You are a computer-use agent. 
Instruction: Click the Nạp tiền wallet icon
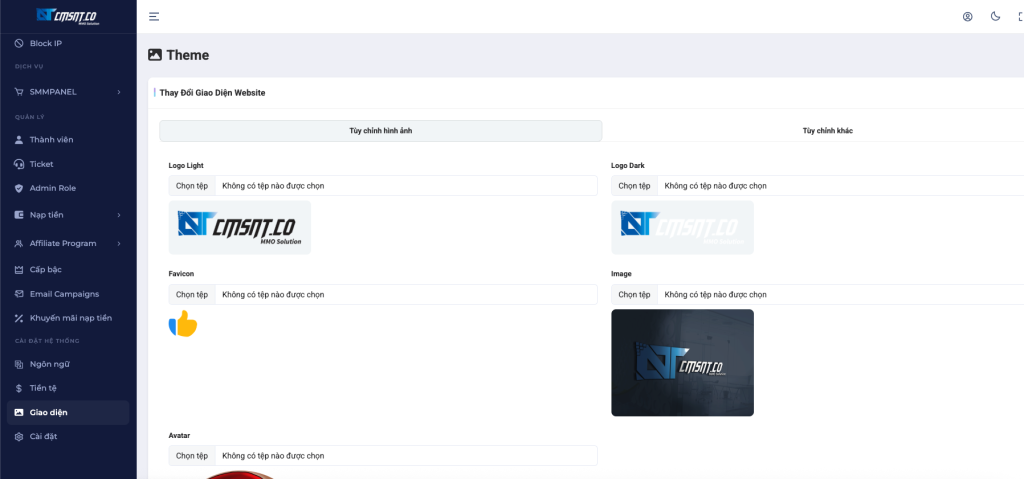19,215
